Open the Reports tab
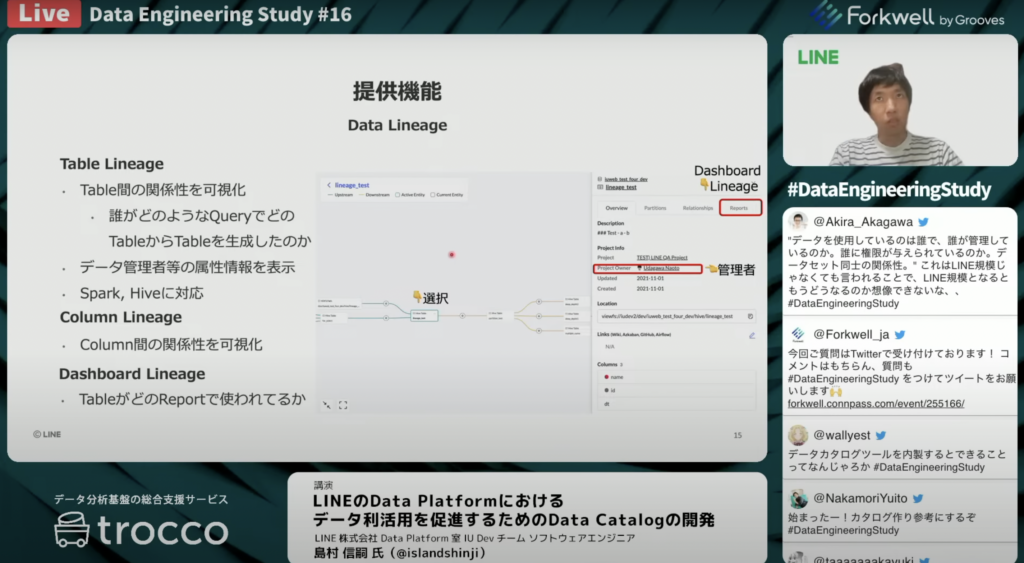 739,208
